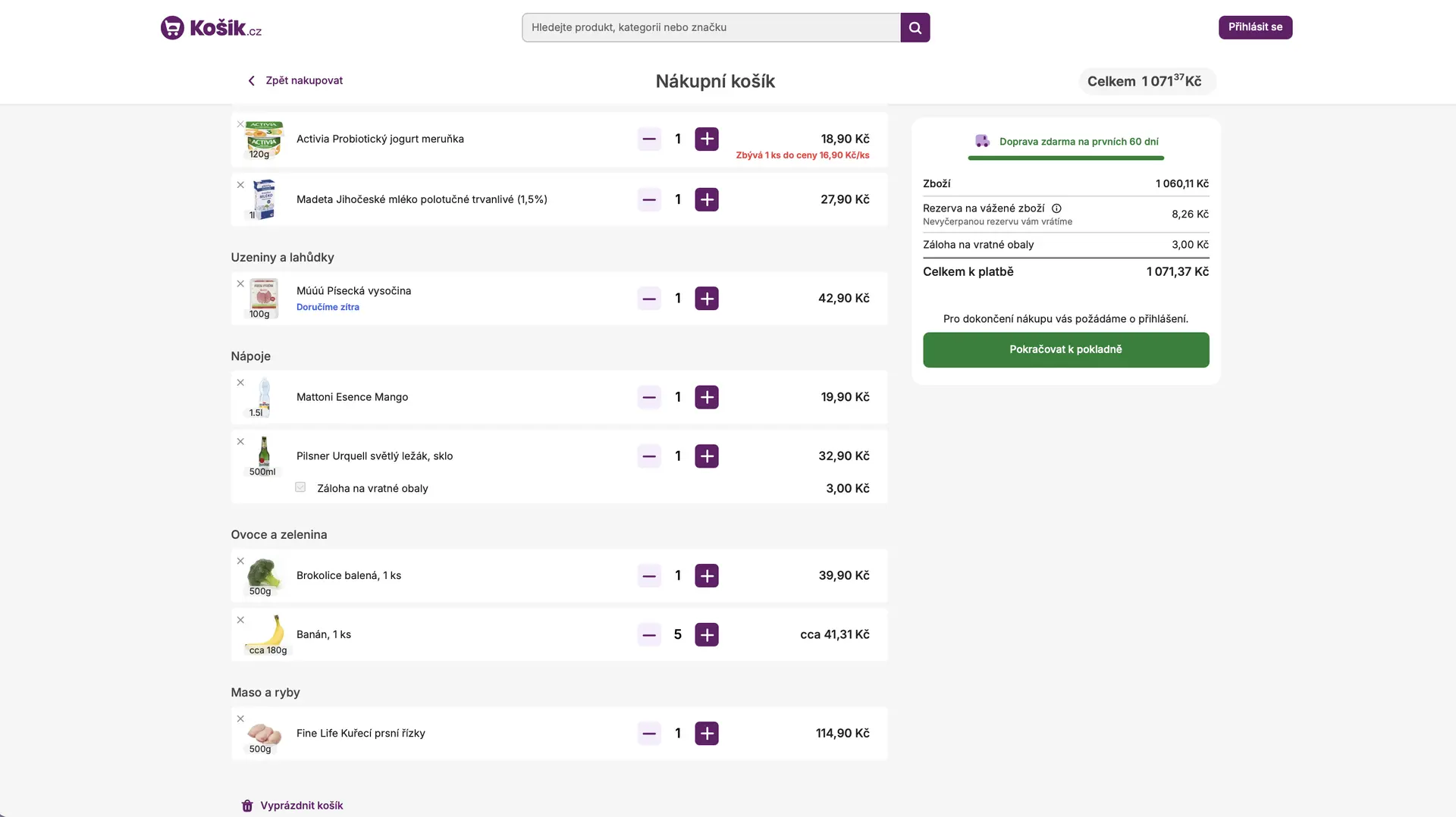Open Brokolice balená product thumbnail
1456x817 pixels.
pyautogui.click(x=263, y=576)
